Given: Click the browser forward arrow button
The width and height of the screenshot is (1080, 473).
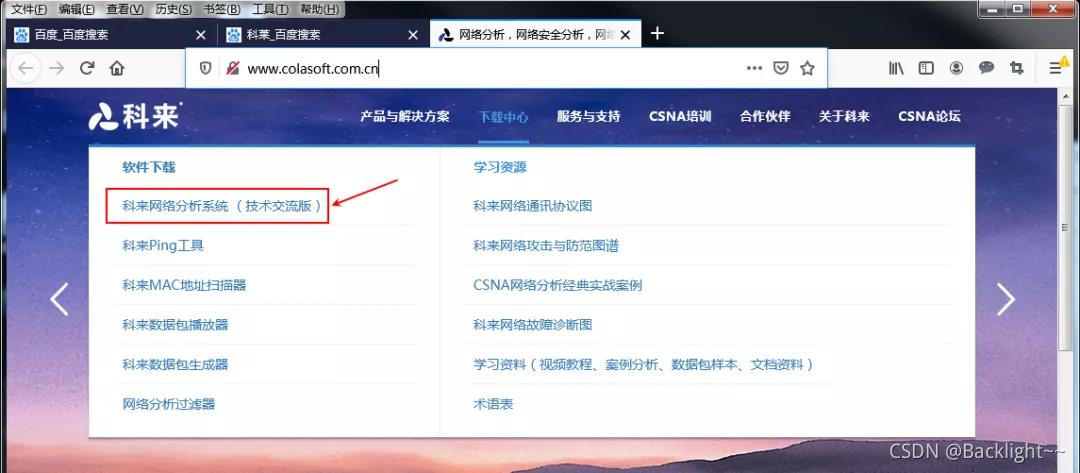Looking at the screenshot, I should (x=56, y=68).
